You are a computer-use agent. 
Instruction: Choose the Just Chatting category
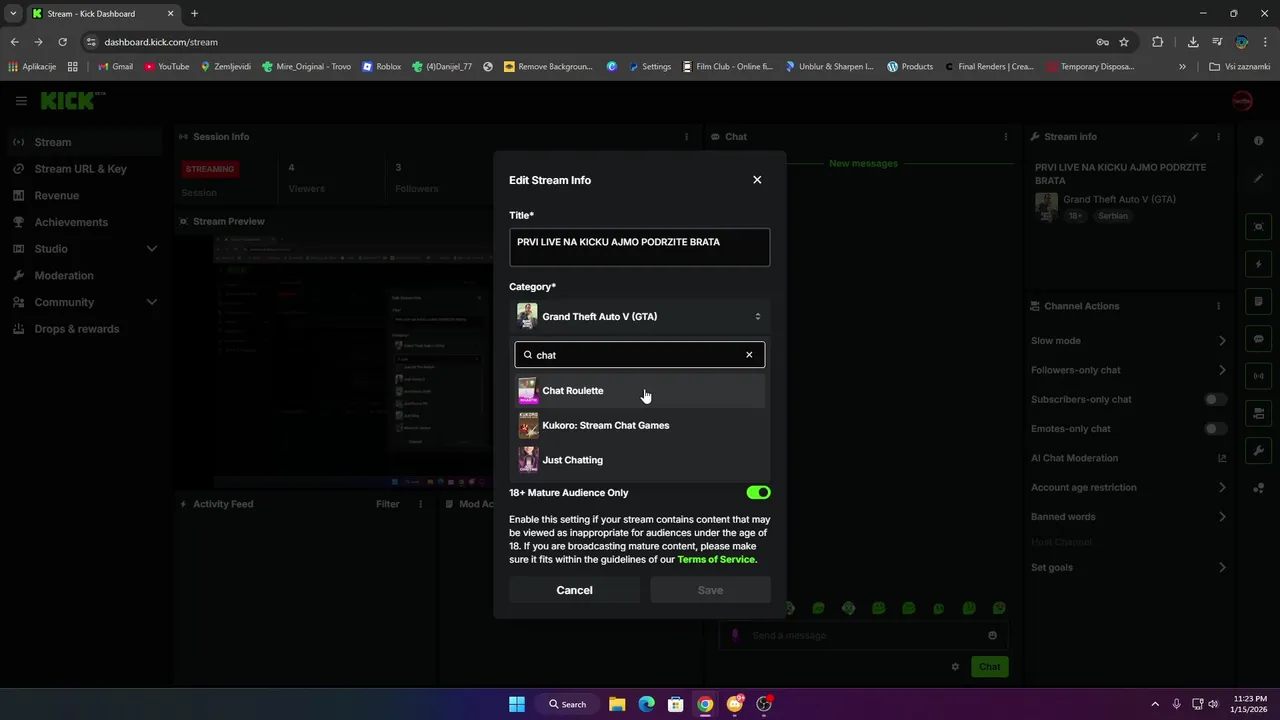(x=640, y=460)
